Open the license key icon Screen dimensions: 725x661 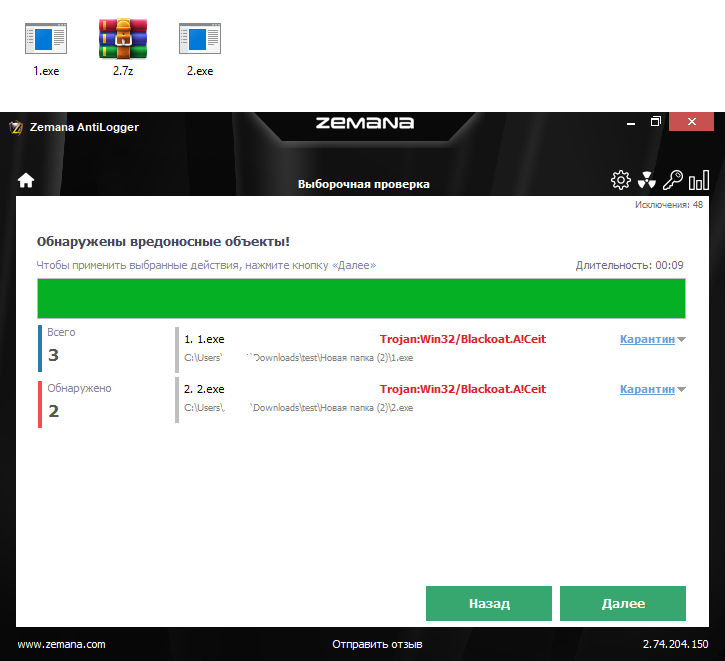pyautogui.click(x=673, y=180)
